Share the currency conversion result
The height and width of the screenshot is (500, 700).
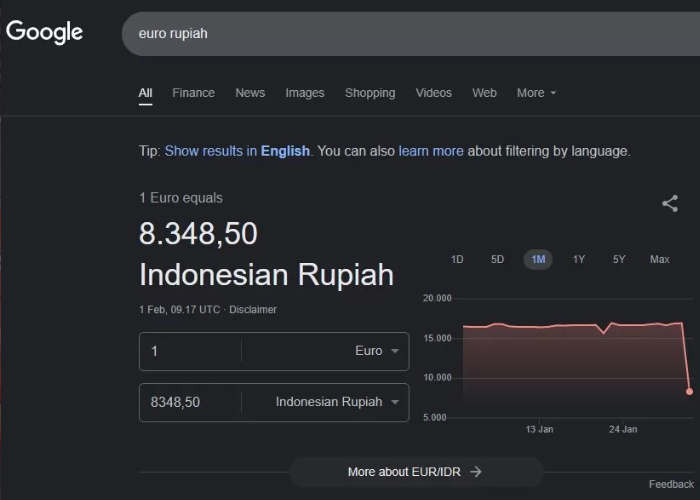point(670,204)
